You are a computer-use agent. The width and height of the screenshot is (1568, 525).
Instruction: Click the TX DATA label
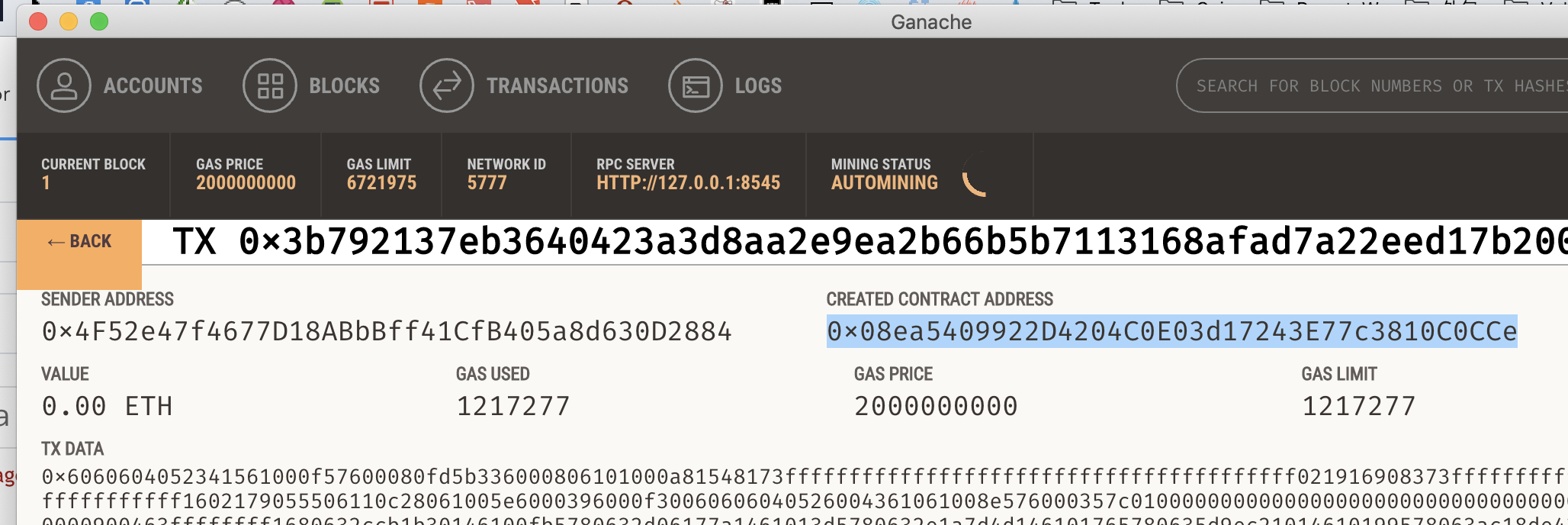[x=72, y=449]
